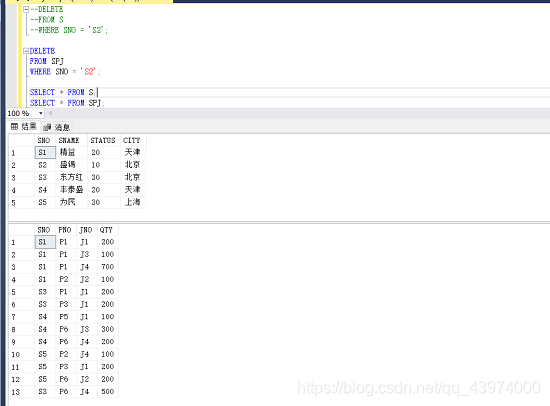Collapse the DELETE FROM SPJ statement block
This screenshot has width=550, height=406.
pyautogui.click(x=26, y=51)
